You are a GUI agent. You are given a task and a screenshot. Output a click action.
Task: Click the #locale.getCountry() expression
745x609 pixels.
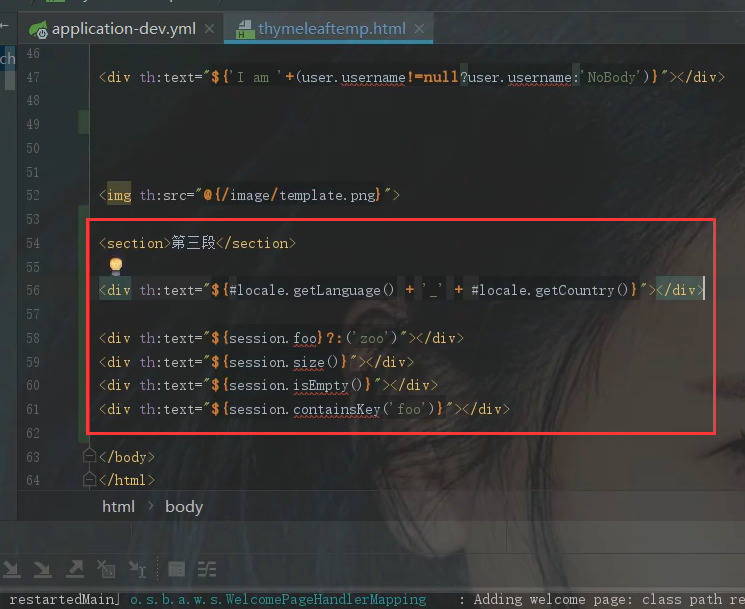coord(550,290)
